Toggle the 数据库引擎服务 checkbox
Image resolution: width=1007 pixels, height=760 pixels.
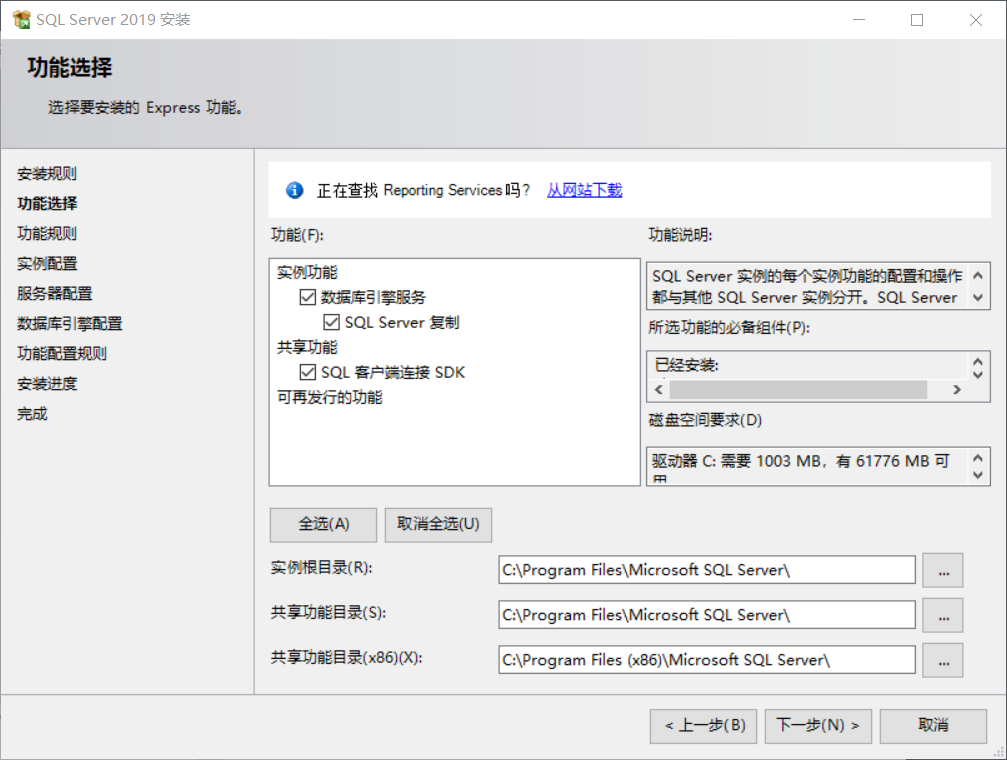coord(308,297)
